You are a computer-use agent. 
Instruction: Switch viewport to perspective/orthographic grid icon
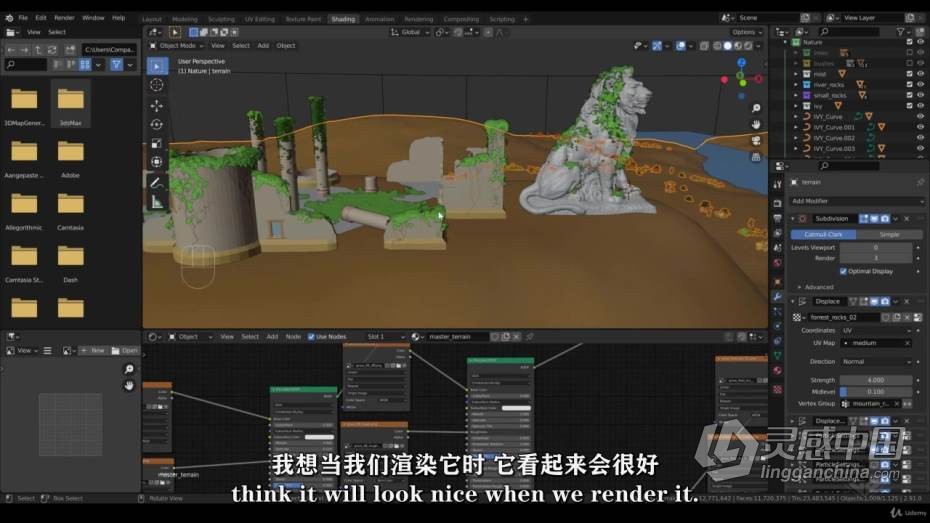(756, 157)
